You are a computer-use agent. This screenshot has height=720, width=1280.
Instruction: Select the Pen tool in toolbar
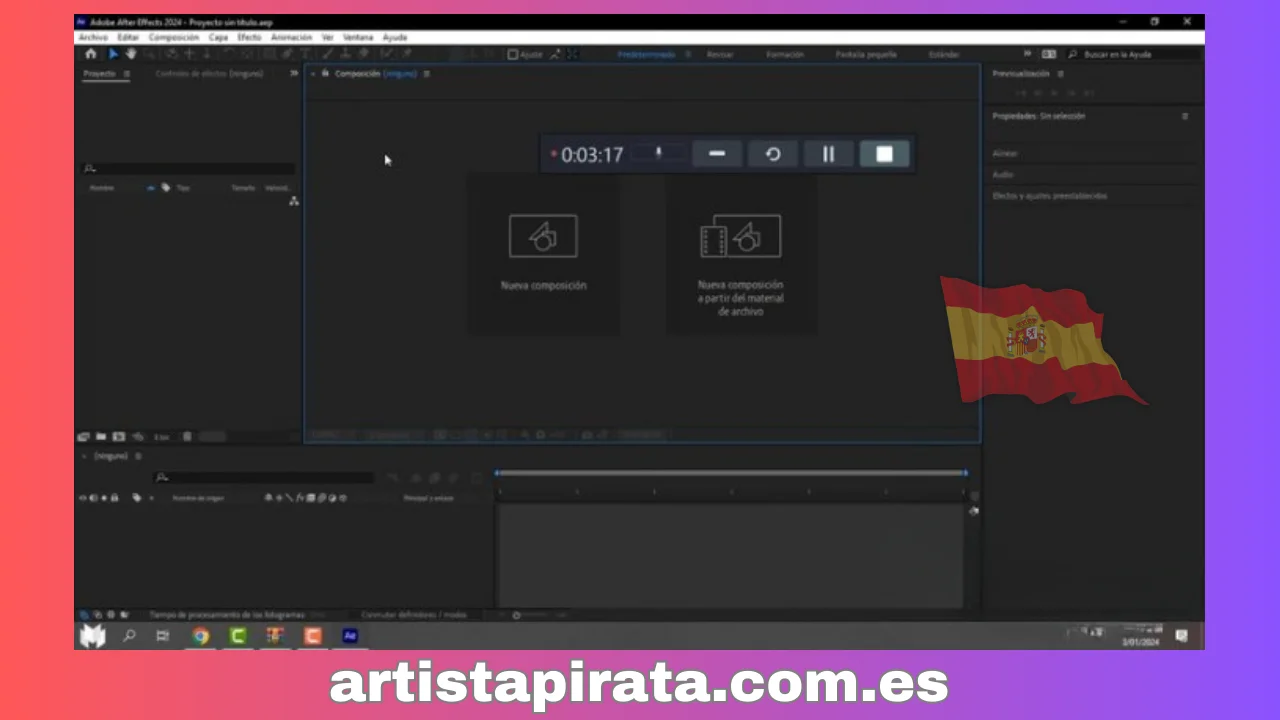coord(287,54)
